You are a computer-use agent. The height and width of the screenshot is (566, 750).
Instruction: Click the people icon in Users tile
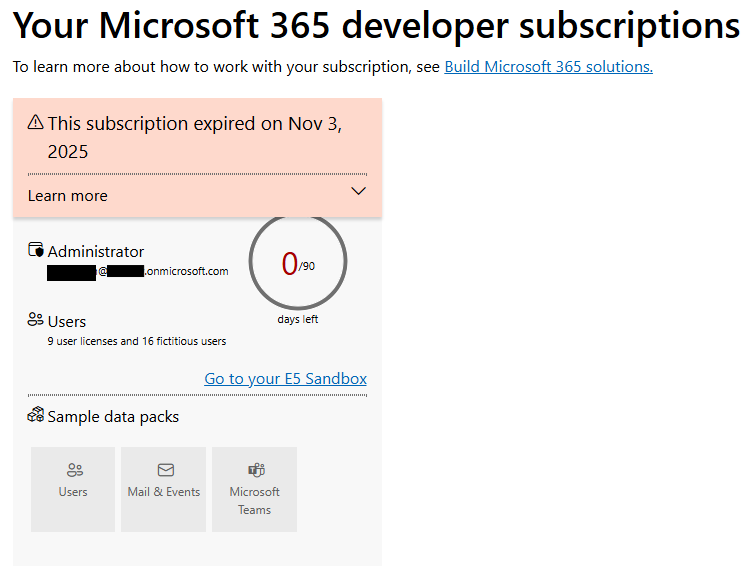[75, 470]
